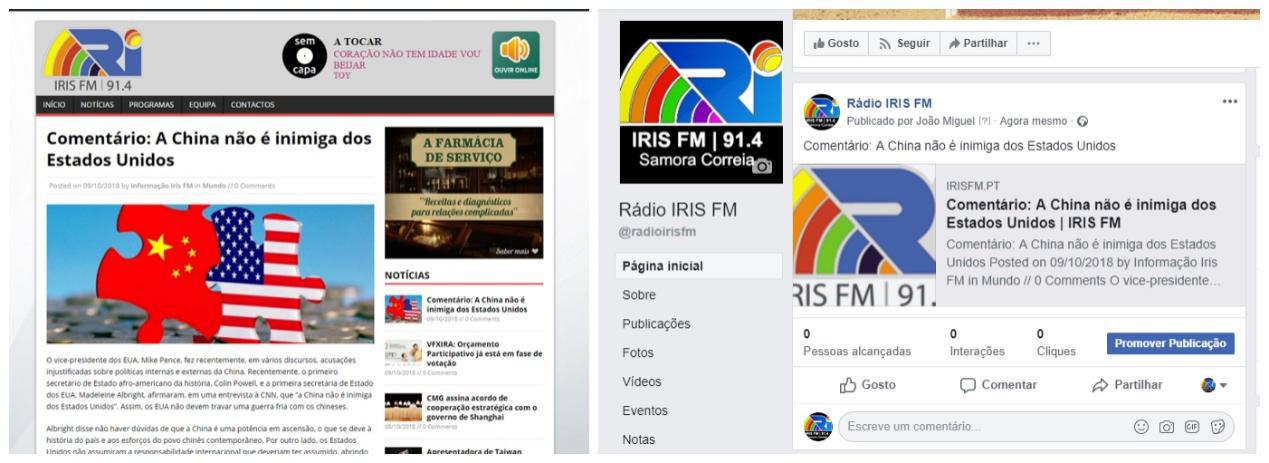Select Página inicial in Facebook sidebar
Image resolution: width=1269 pixels, height=463 pixels.
pos(701,266)
